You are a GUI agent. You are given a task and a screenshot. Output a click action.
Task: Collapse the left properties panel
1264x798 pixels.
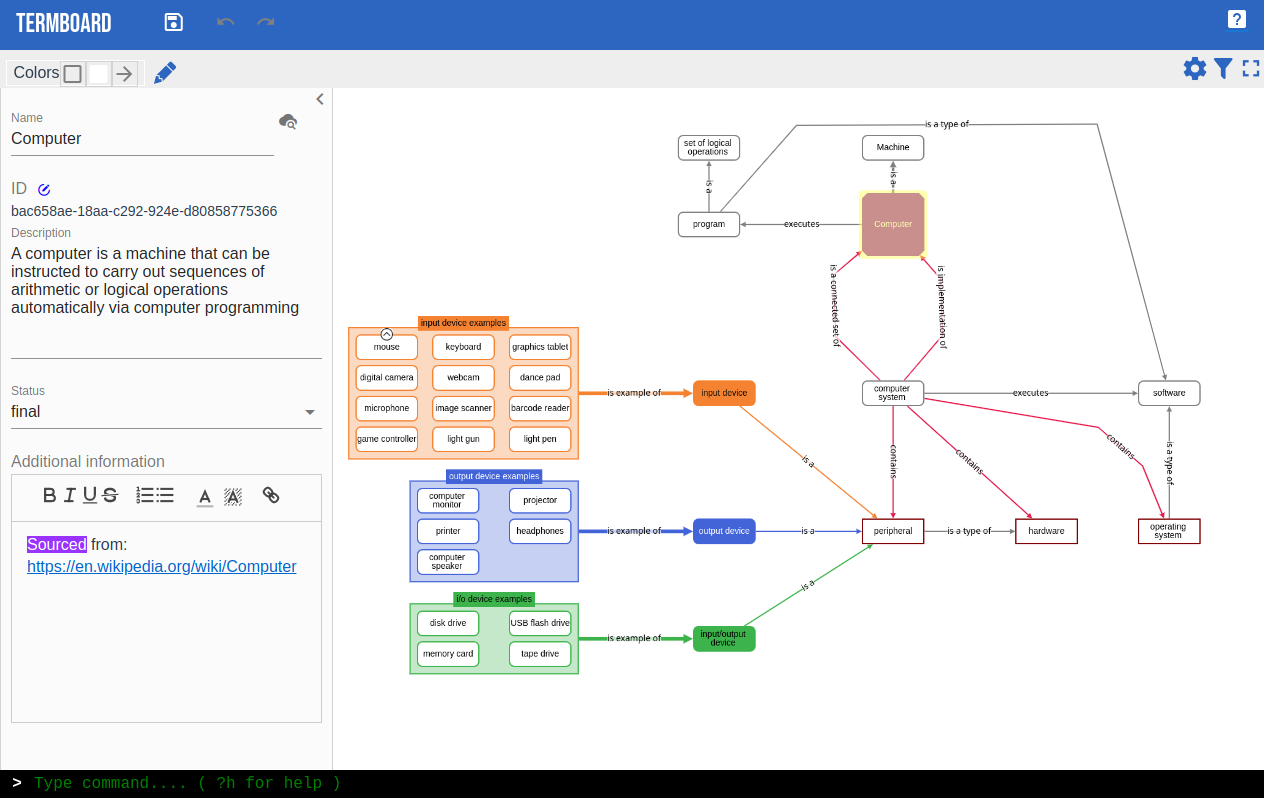[x=320, y=99]
